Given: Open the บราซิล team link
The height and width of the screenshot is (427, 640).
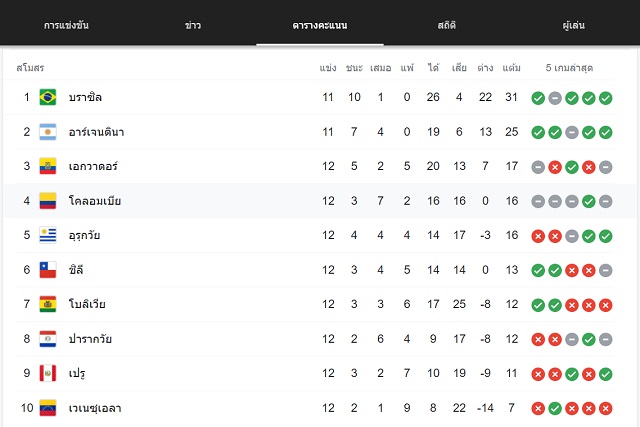Looking at the screenshot, I should click(85, 97).
